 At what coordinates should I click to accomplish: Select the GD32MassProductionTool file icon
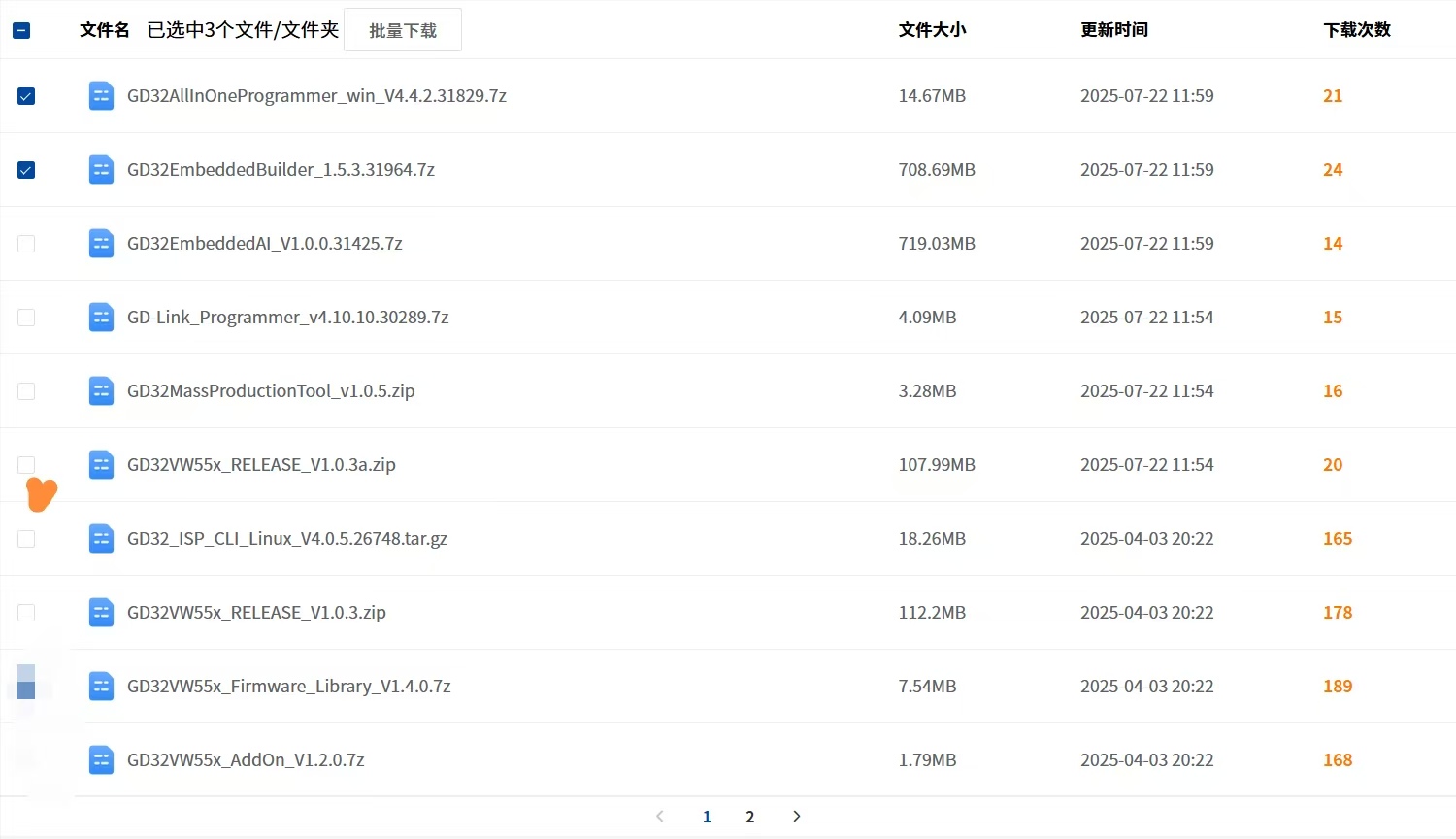pyautogui.click(x=101, y=391)
